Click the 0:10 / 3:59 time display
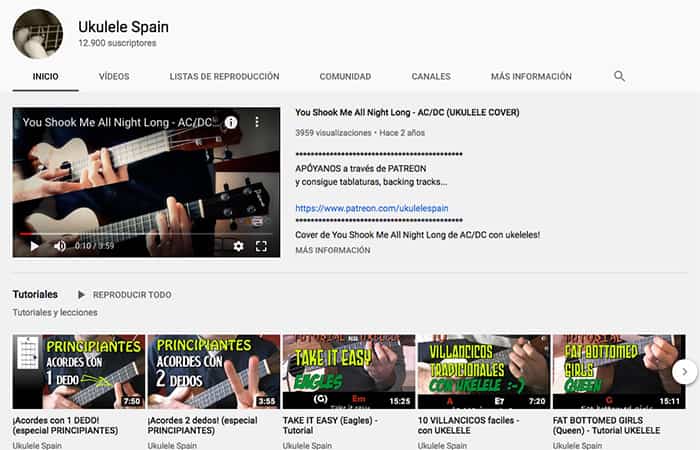 tap(94, 246)
